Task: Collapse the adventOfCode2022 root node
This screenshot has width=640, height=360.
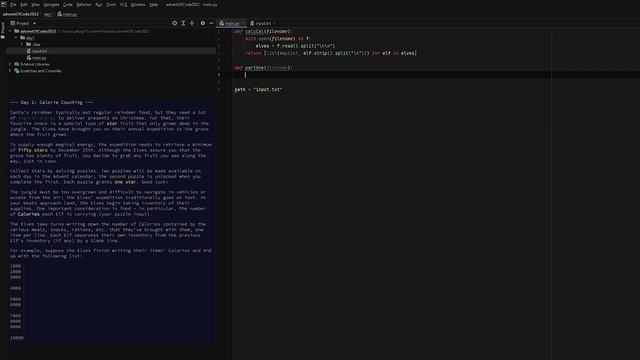Action: tap(10, 31)
